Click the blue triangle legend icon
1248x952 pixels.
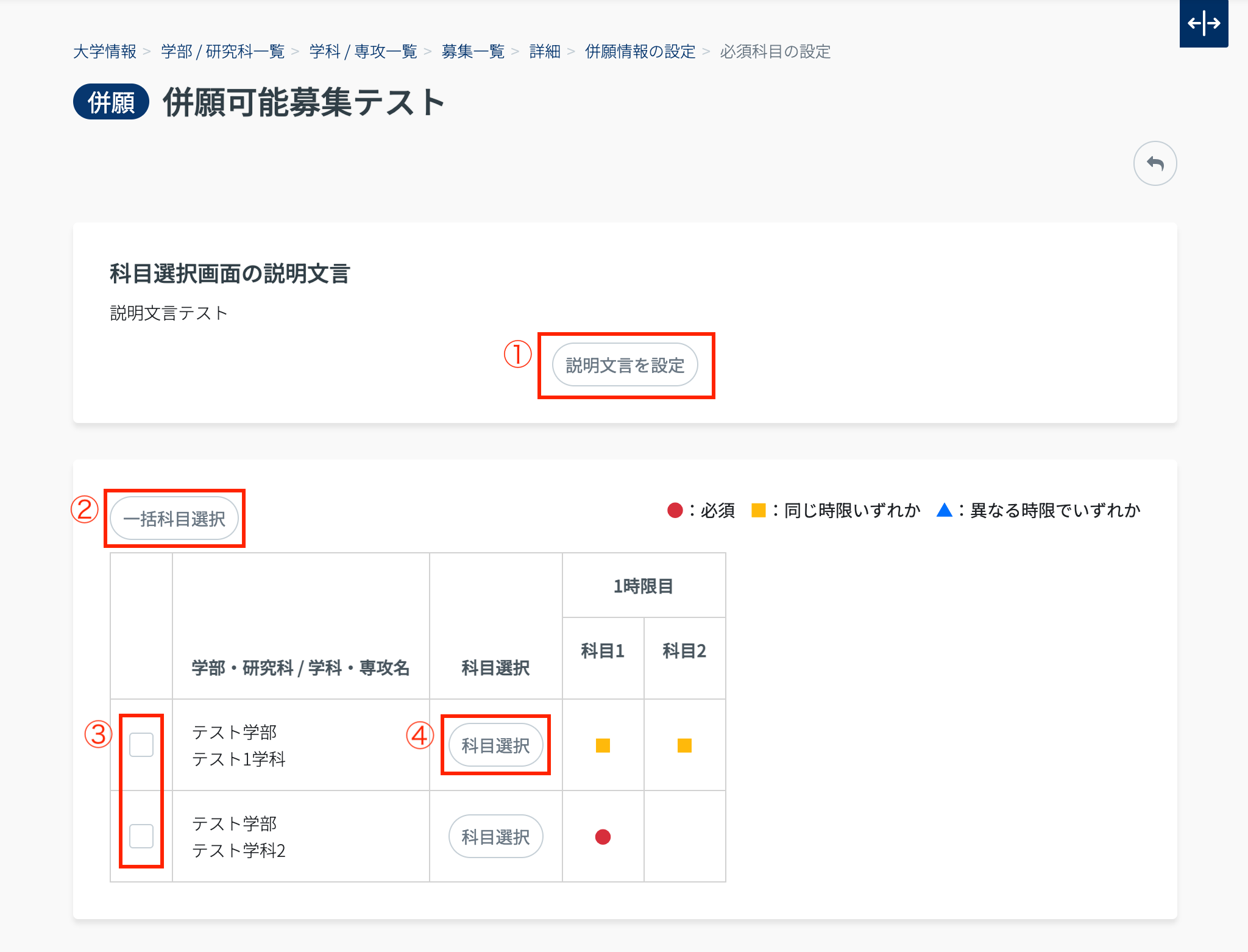(x=944, y=510)
